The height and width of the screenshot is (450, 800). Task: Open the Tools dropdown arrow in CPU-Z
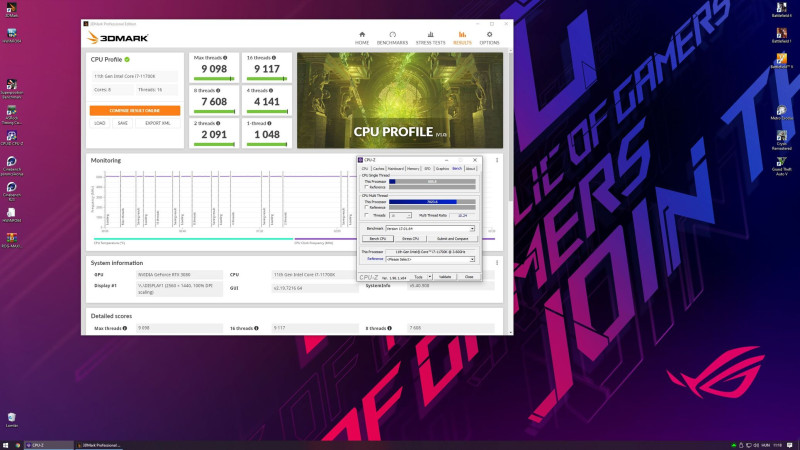pyautogui.click(x=430, y=277)
